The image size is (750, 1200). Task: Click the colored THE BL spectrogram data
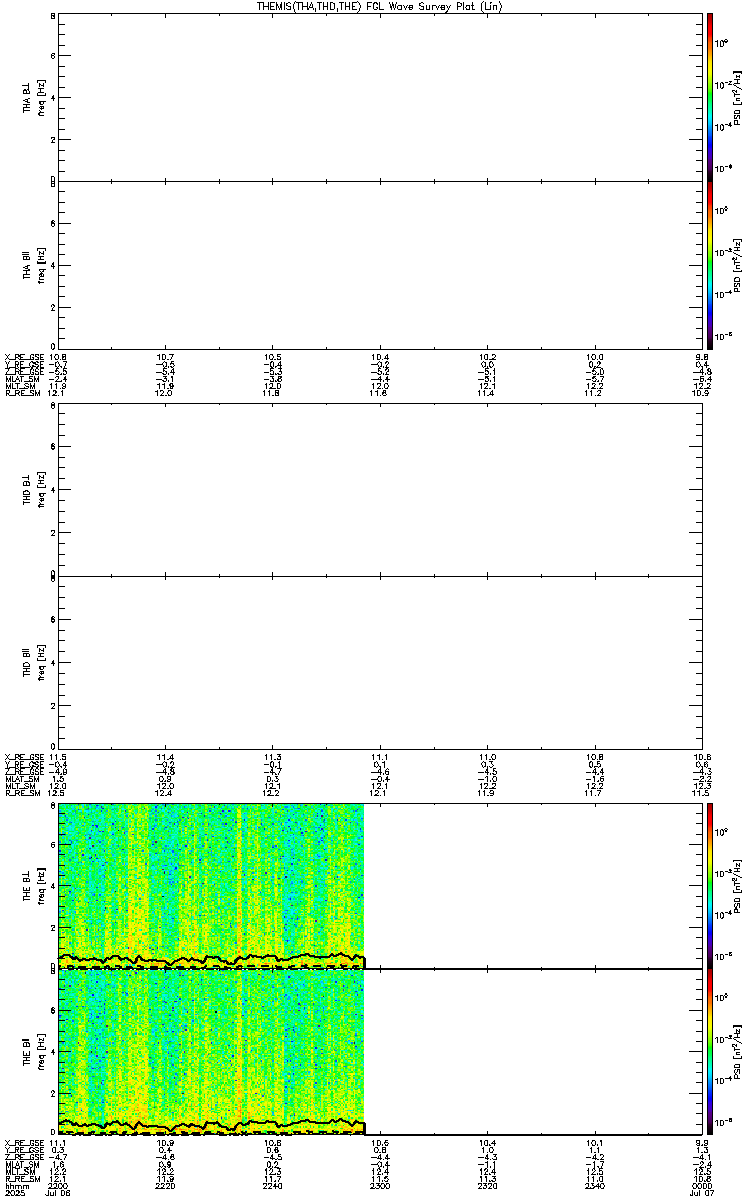[x=211, y=885]
